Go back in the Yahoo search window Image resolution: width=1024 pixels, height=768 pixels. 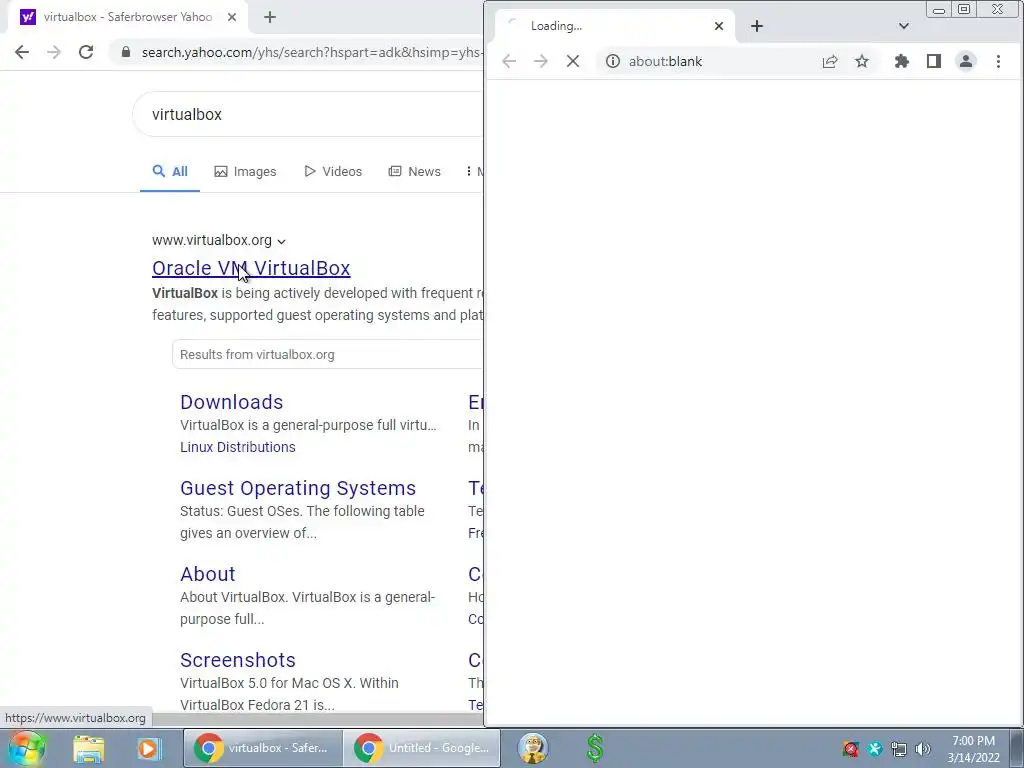pyautogui.click(x=22, y=52)
